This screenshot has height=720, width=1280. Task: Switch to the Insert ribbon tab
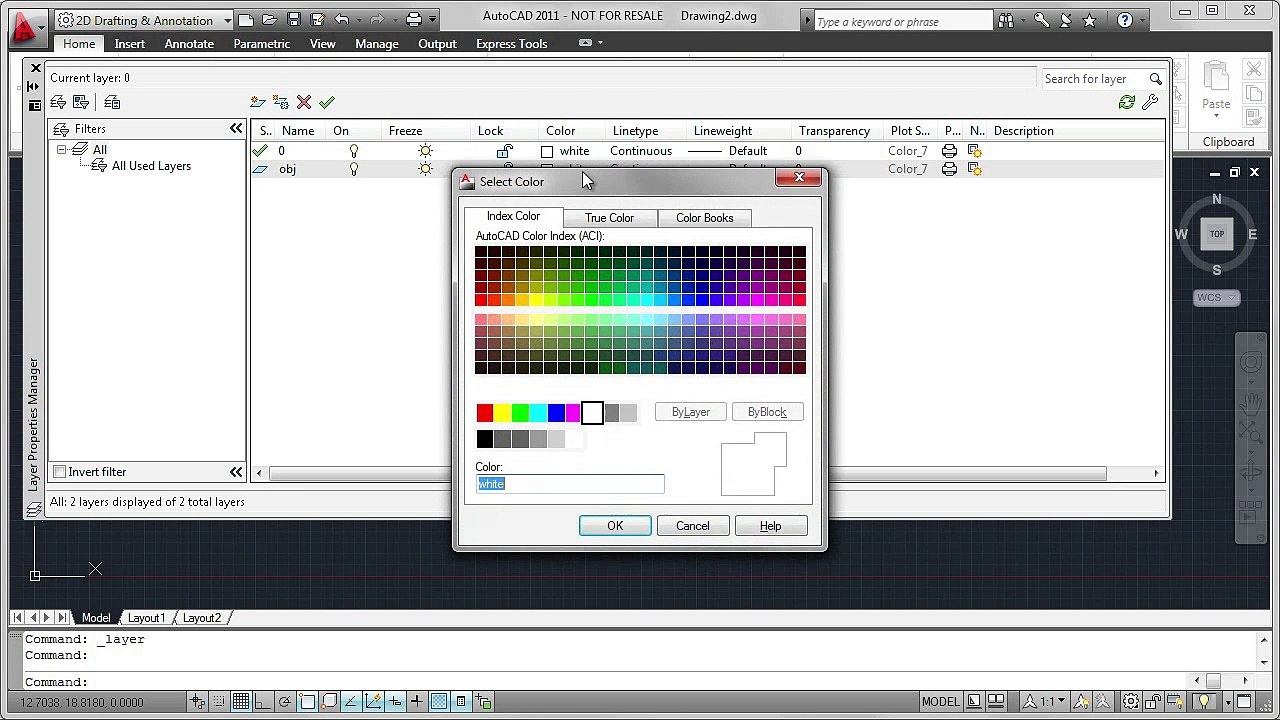[x=130, y=44]
